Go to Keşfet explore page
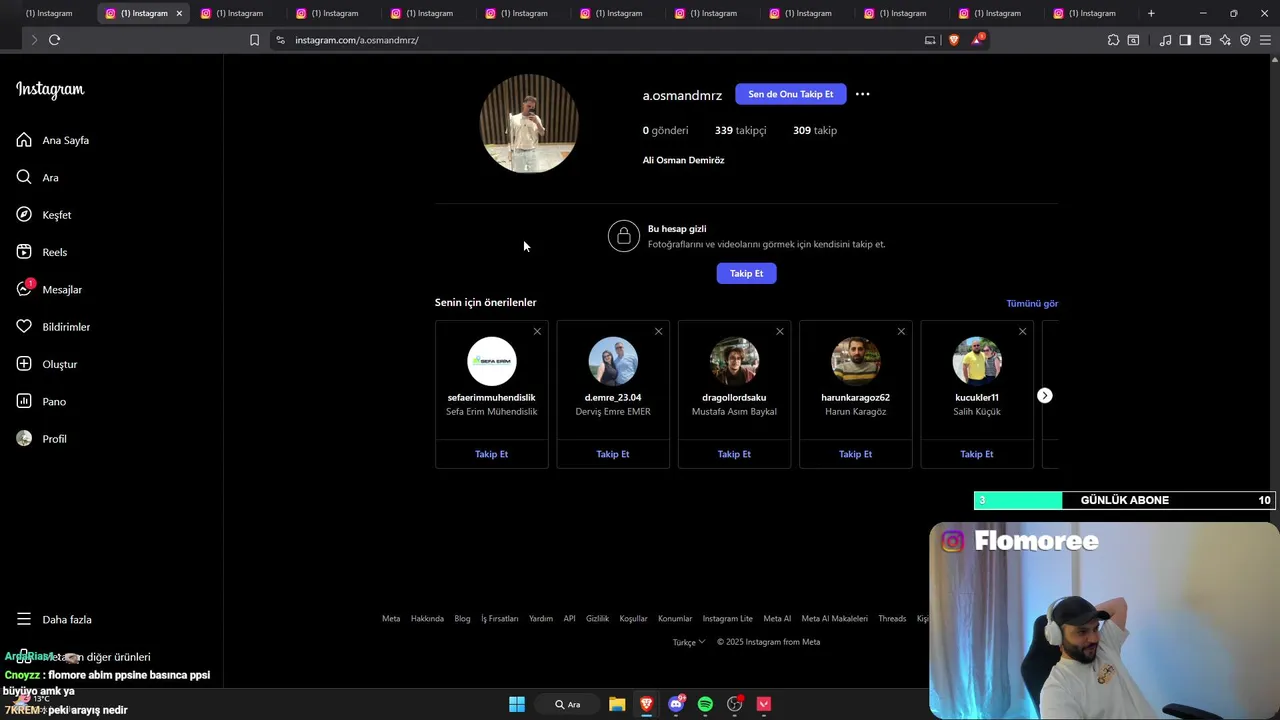The height and width of the screenshot is (720, 1280). [44, 215]
